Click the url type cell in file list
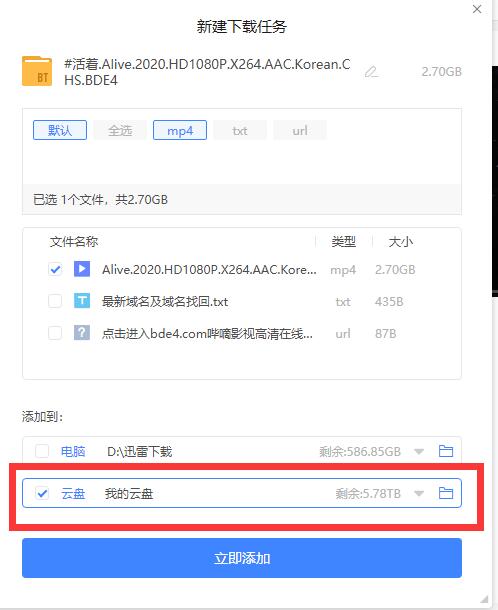This screenshot has height=610, width=498. point(343,333)
